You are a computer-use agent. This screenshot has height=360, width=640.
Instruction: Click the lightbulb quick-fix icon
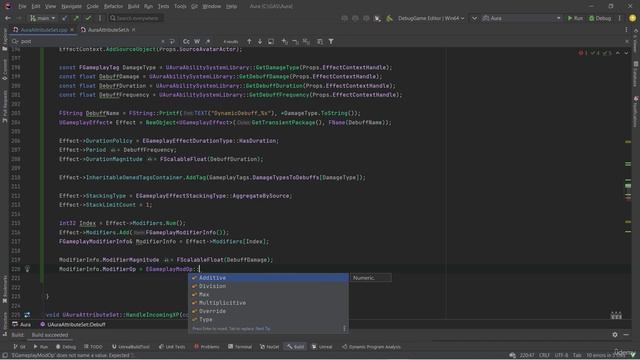[27, 269]
